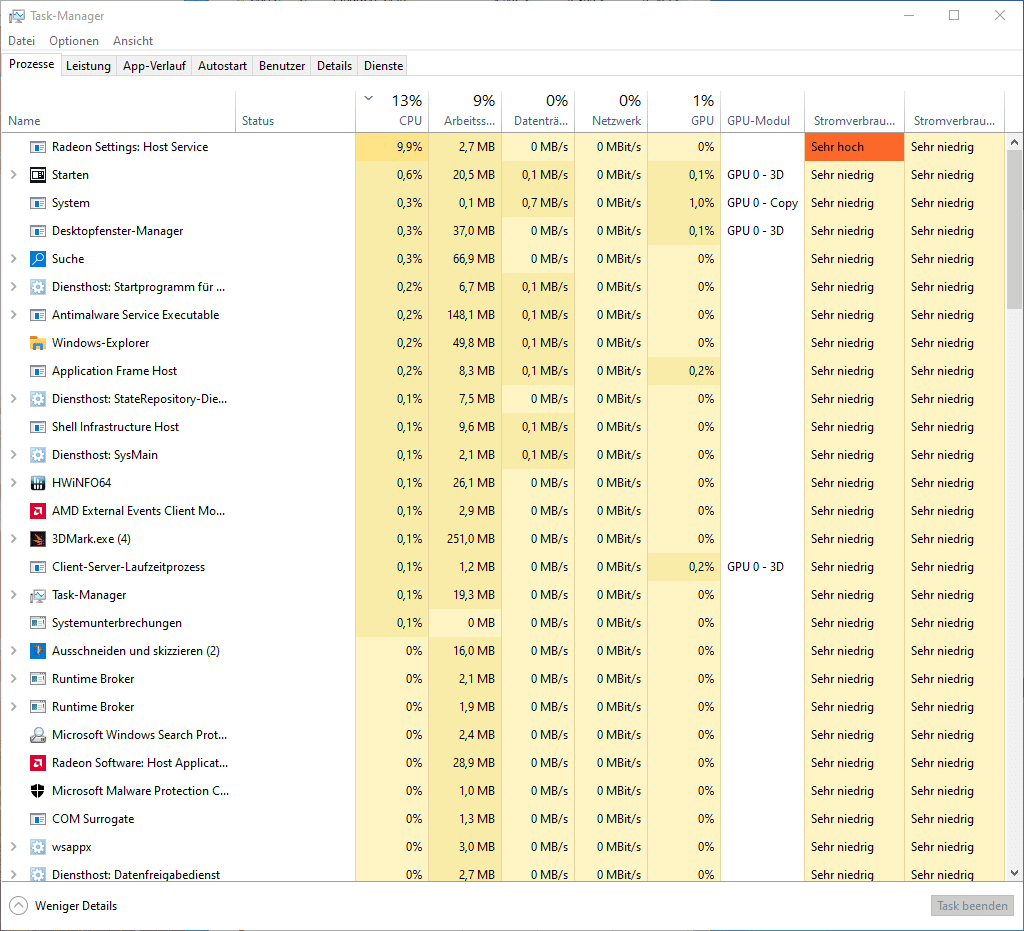
Task: Click the HWiNFO64 icon
Action: coord(38,483)
